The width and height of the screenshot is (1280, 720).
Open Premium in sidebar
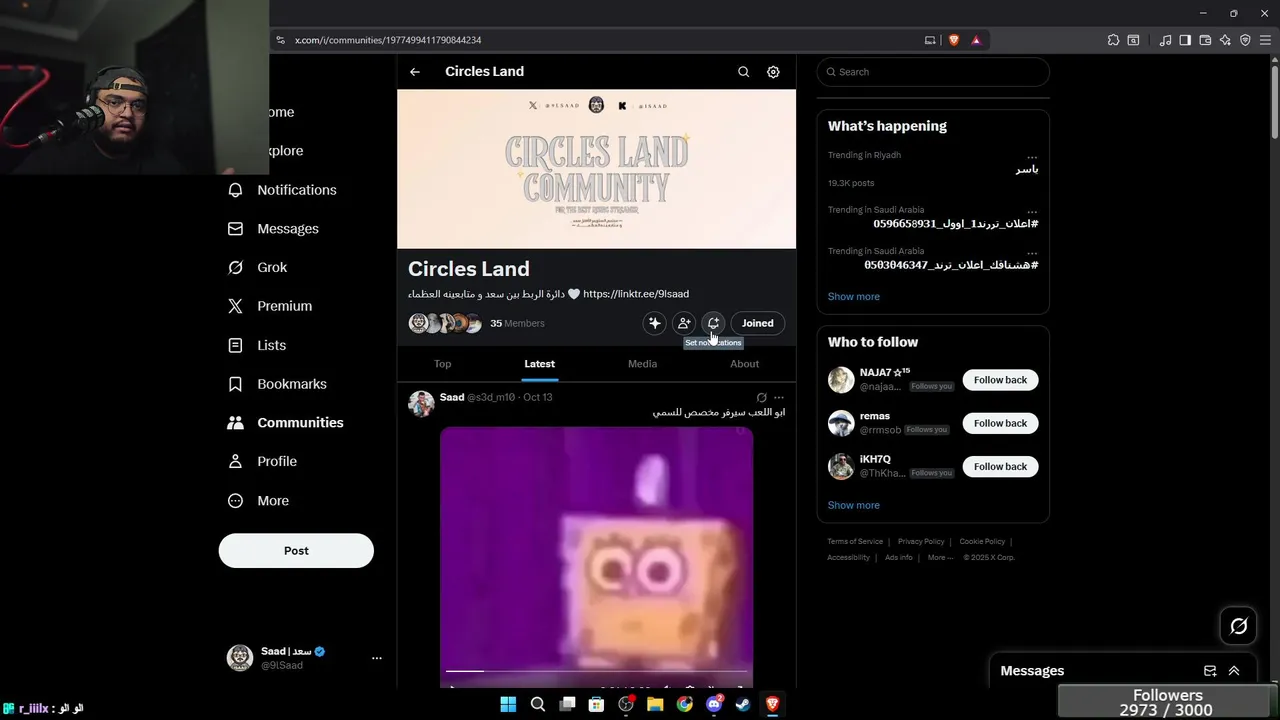tap(270, 306)
